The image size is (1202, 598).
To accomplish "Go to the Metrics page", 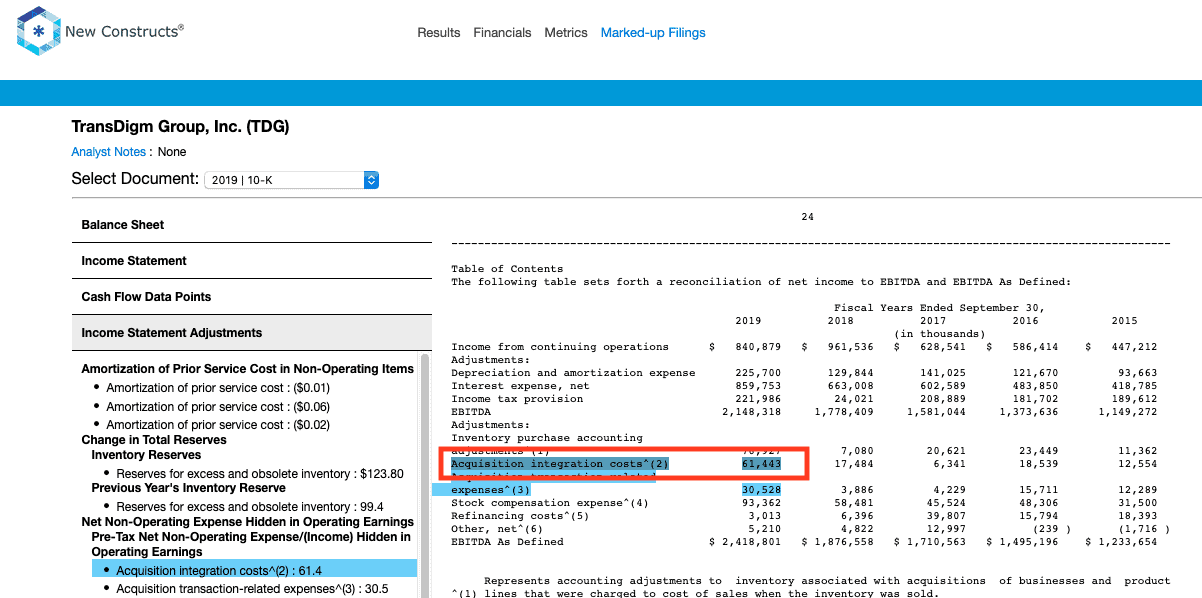I will click(x=566, y=33).
